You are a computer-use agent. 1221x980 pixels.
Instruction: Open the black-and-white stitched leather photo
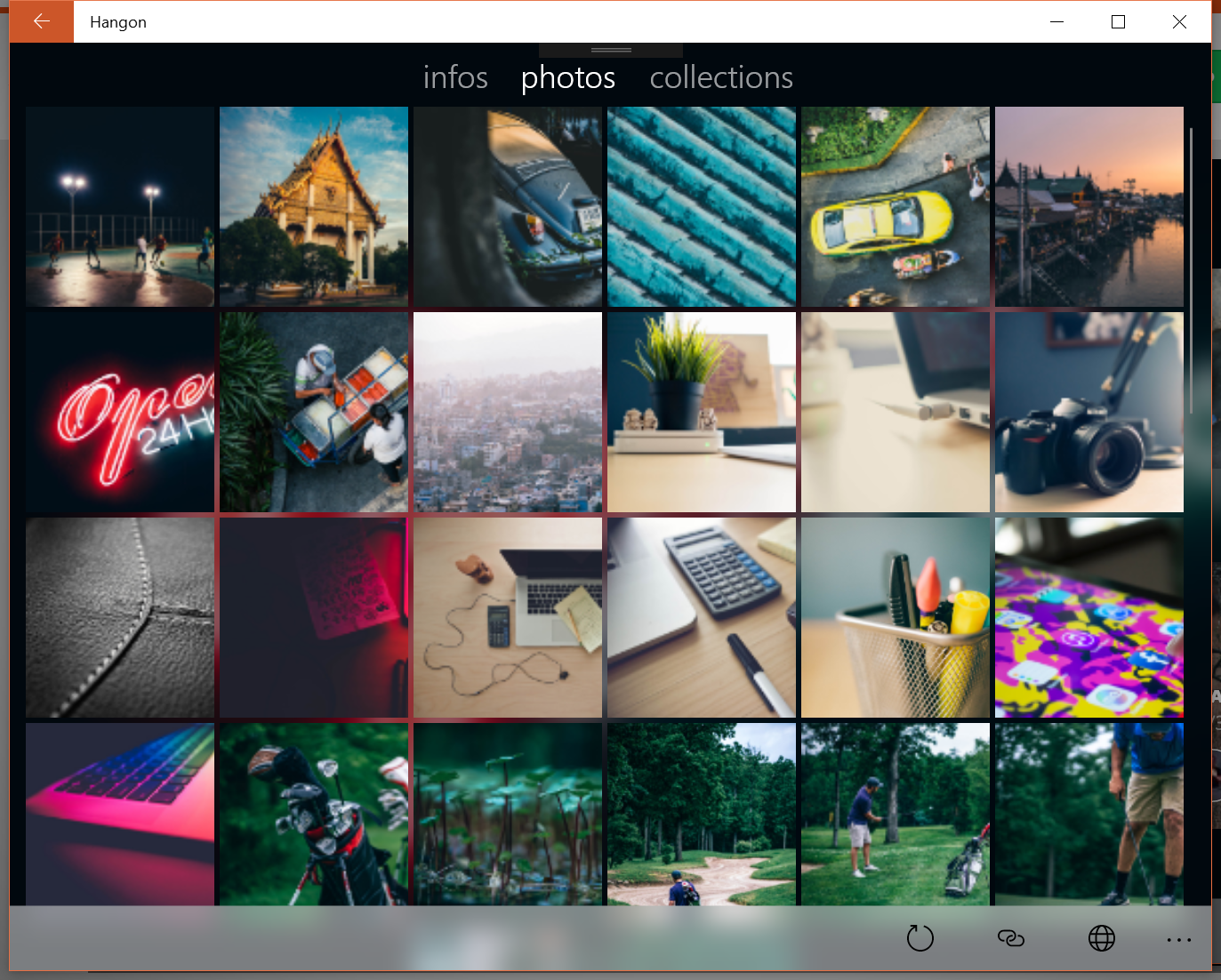click(x=120, y=617)
